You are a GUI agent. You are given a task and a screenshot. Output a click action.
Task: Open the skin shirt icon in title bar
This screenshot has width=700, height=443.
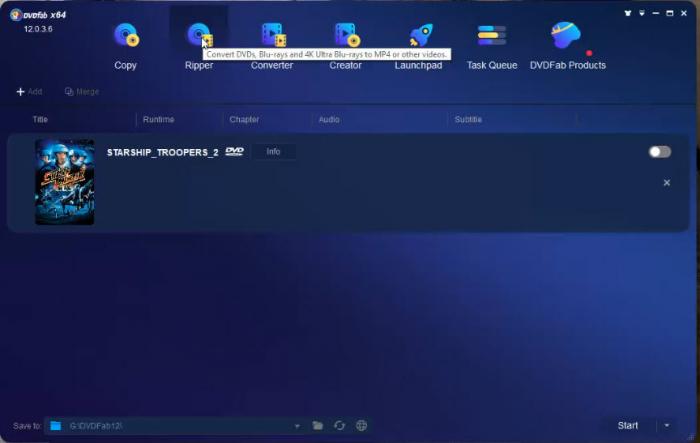tap(628, 13)
